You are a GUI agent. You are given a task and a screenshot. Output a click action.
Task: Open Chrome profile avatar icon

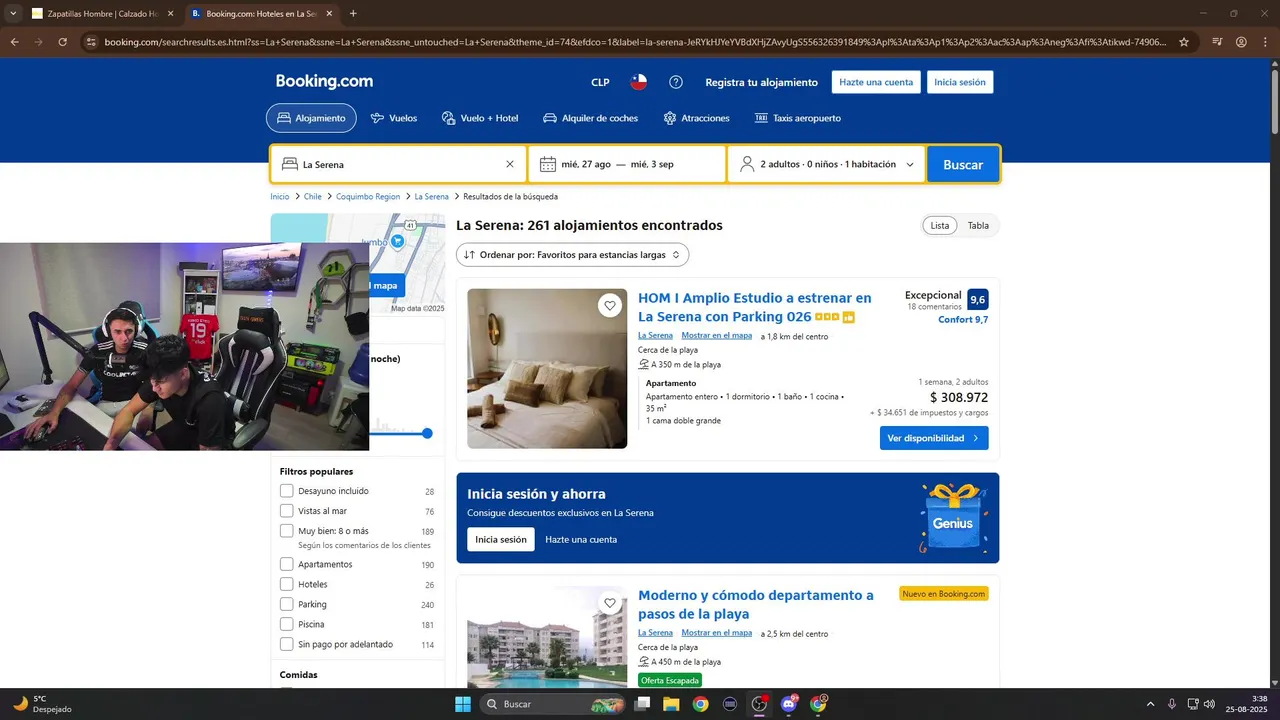pyautogui.click(x=1241, y=42)
